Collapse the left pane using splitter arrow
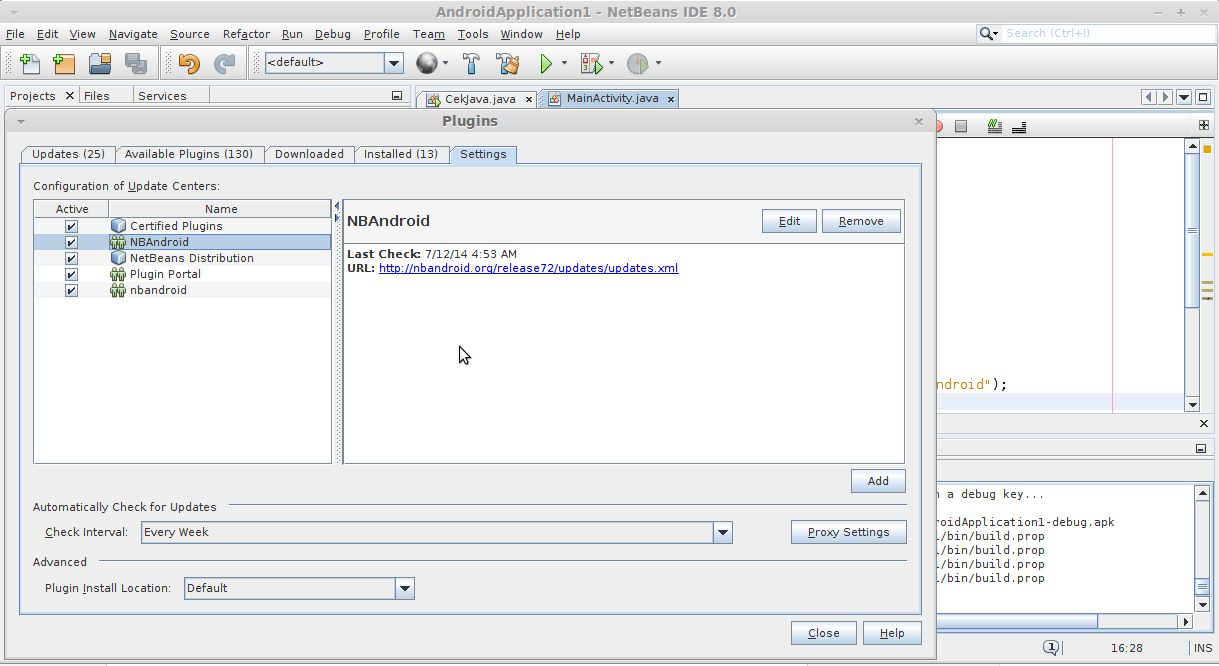The height and width of the screenshot is (666, 1219). coord(337,205)
